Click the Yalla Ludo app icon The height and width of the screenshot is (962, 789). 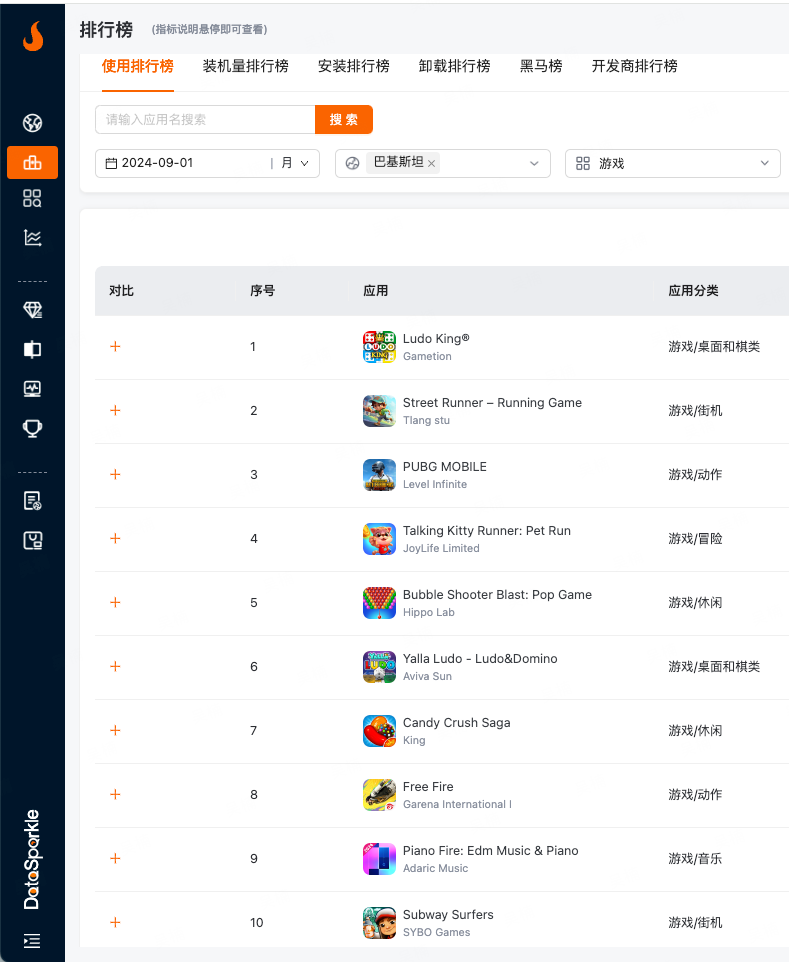[x=379, y=667]
